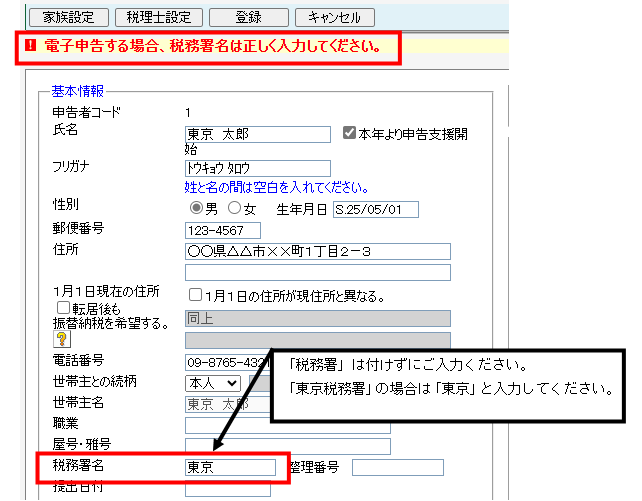Click the 電話番号 field
Viewport: 642px width, 501px height.
228,362
